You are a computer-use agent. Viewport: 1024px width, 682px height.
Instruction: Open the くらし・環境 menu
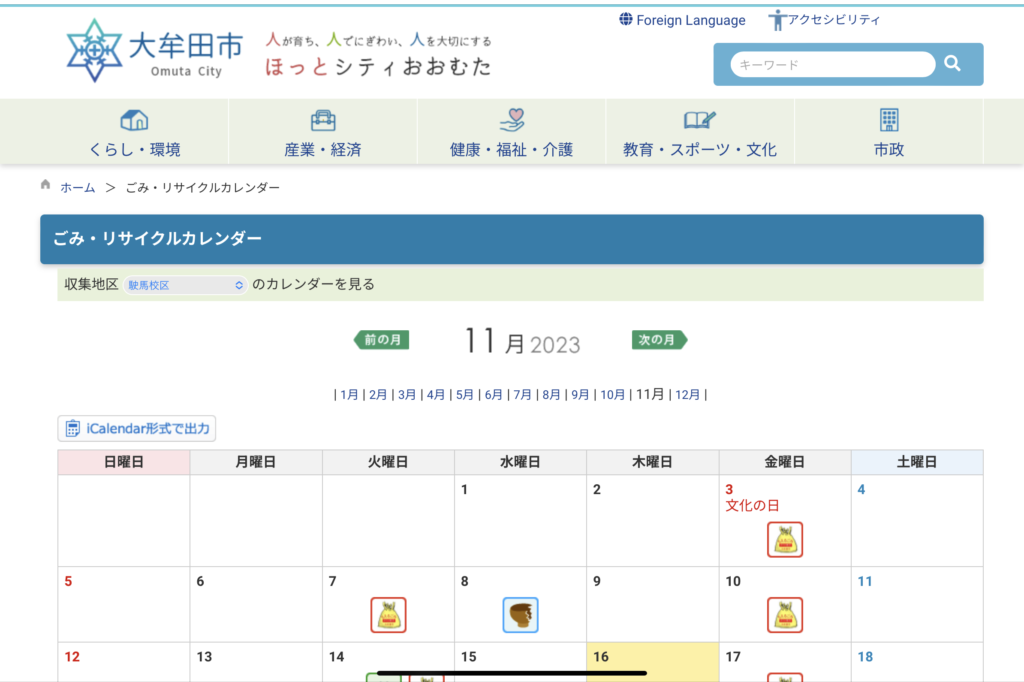[x=134, y=133]
